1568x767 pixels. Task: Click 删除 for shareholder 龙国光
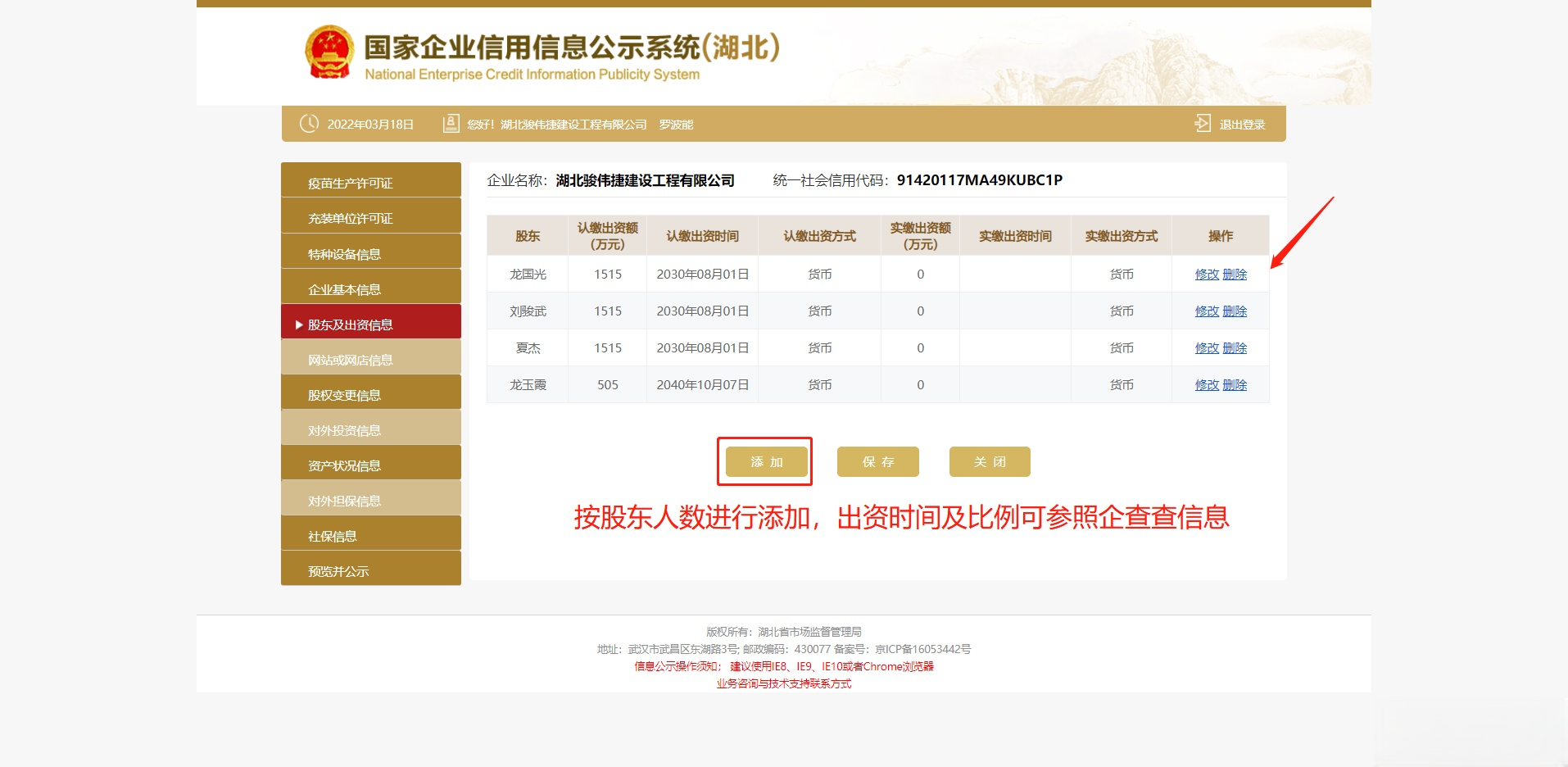click(1235, 275)
